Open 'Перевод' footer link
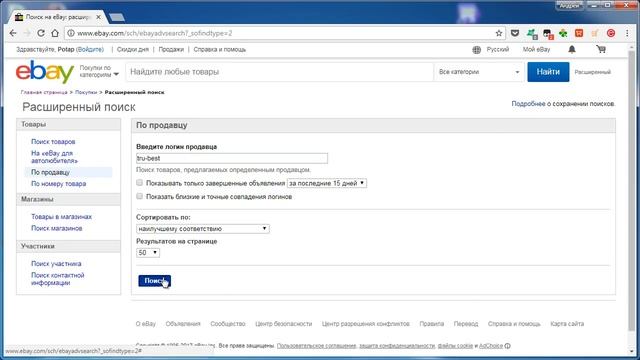The image size is (640, 360). coord(466,324)
